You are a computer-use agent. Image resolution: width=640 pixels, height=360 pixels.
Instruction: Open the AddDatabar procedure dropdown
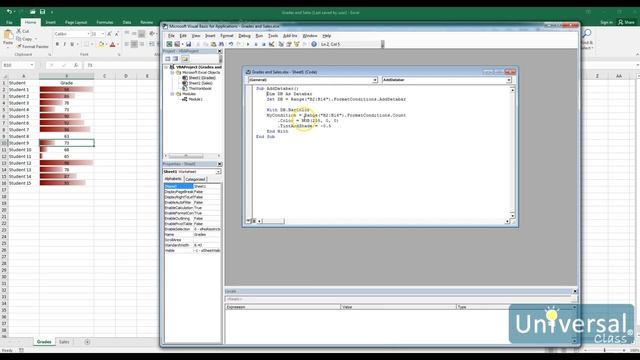(509, 80)
